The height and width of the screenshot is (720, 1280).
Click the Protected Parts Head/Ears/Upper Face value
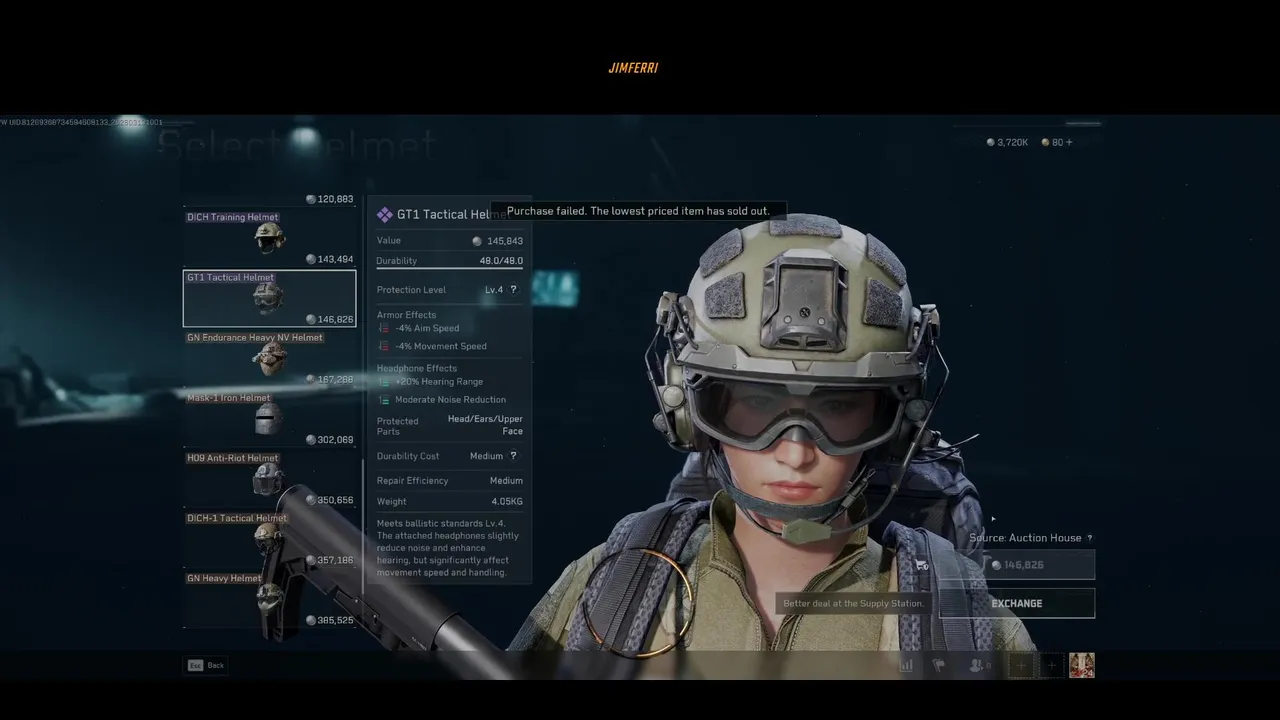point(485,425)
